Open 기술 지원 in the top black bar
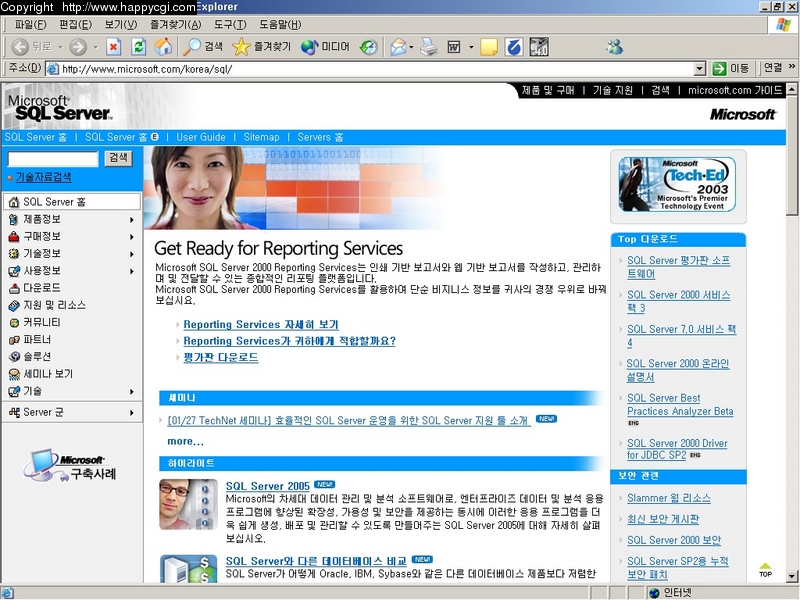The image size is (800, 600). pos(612,91)
